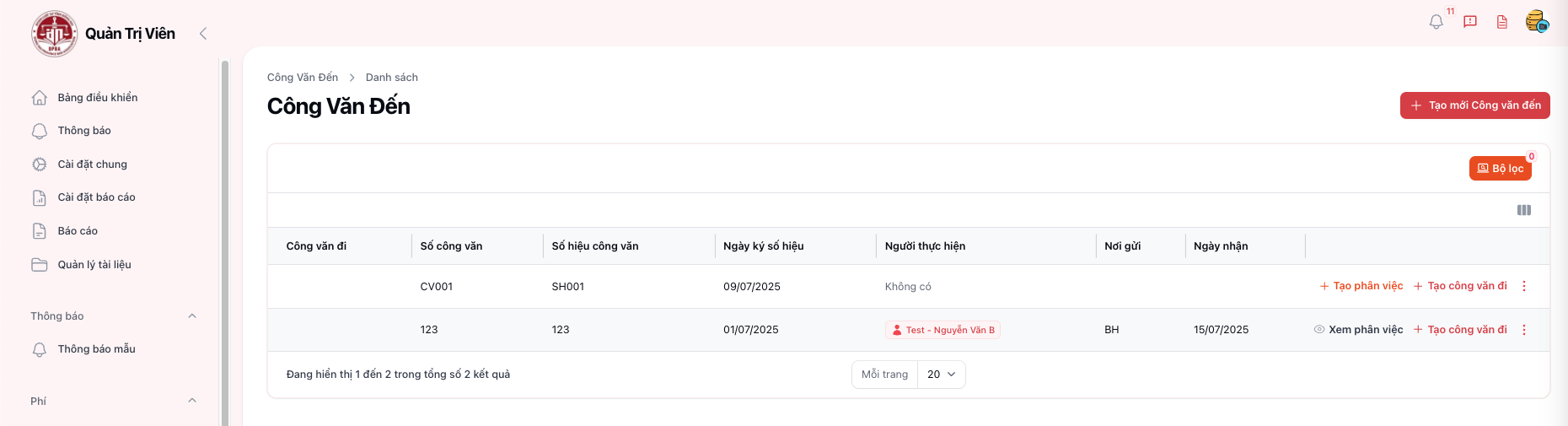This screenshot has width=1568, height=426.
Task: Toggle table column visibility icon
Action: click(1524, 210)
